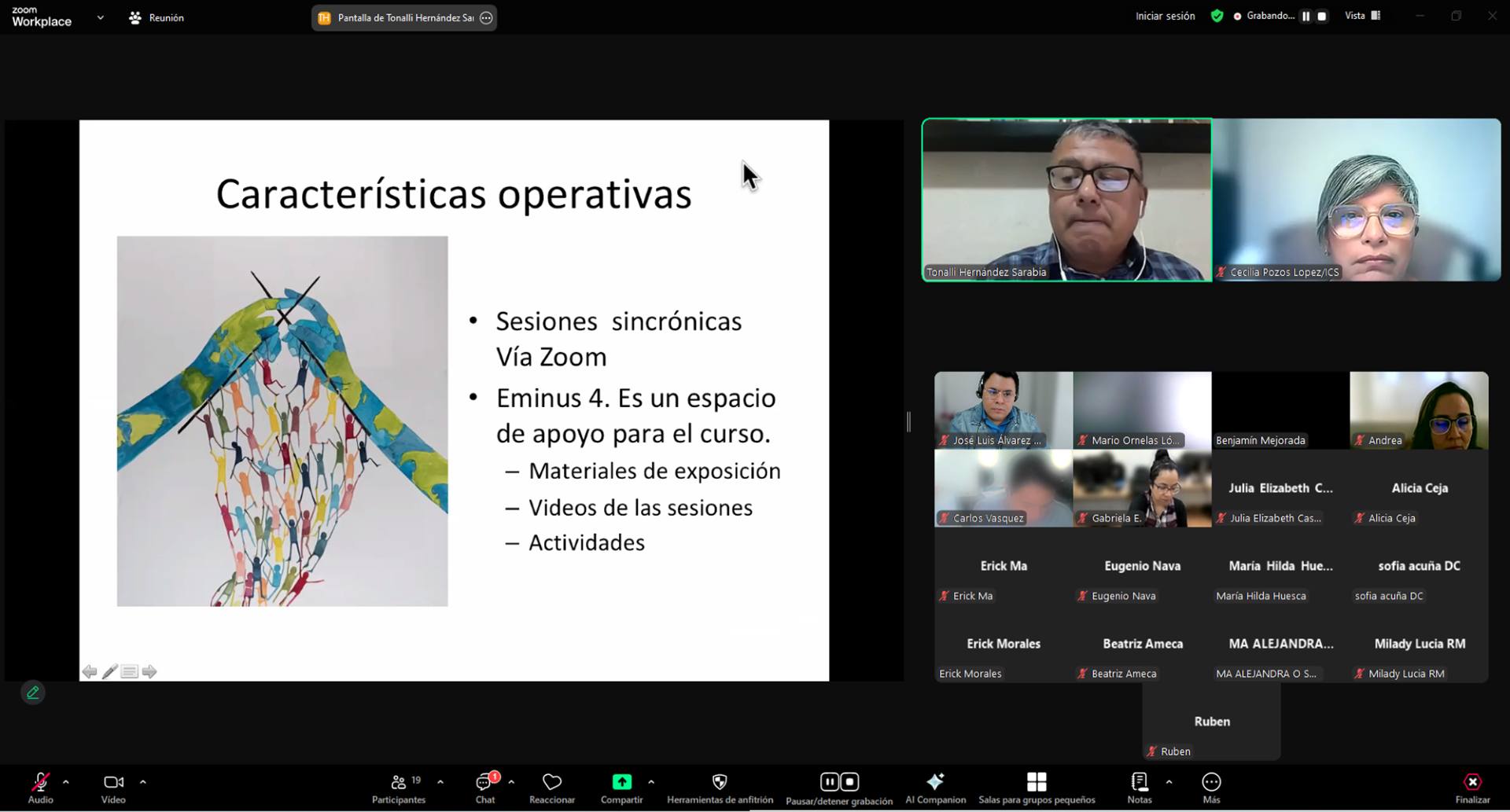Switch to the Reunión tab
The height and width of the screenshot is (812, 1510).
coord(156,17)
